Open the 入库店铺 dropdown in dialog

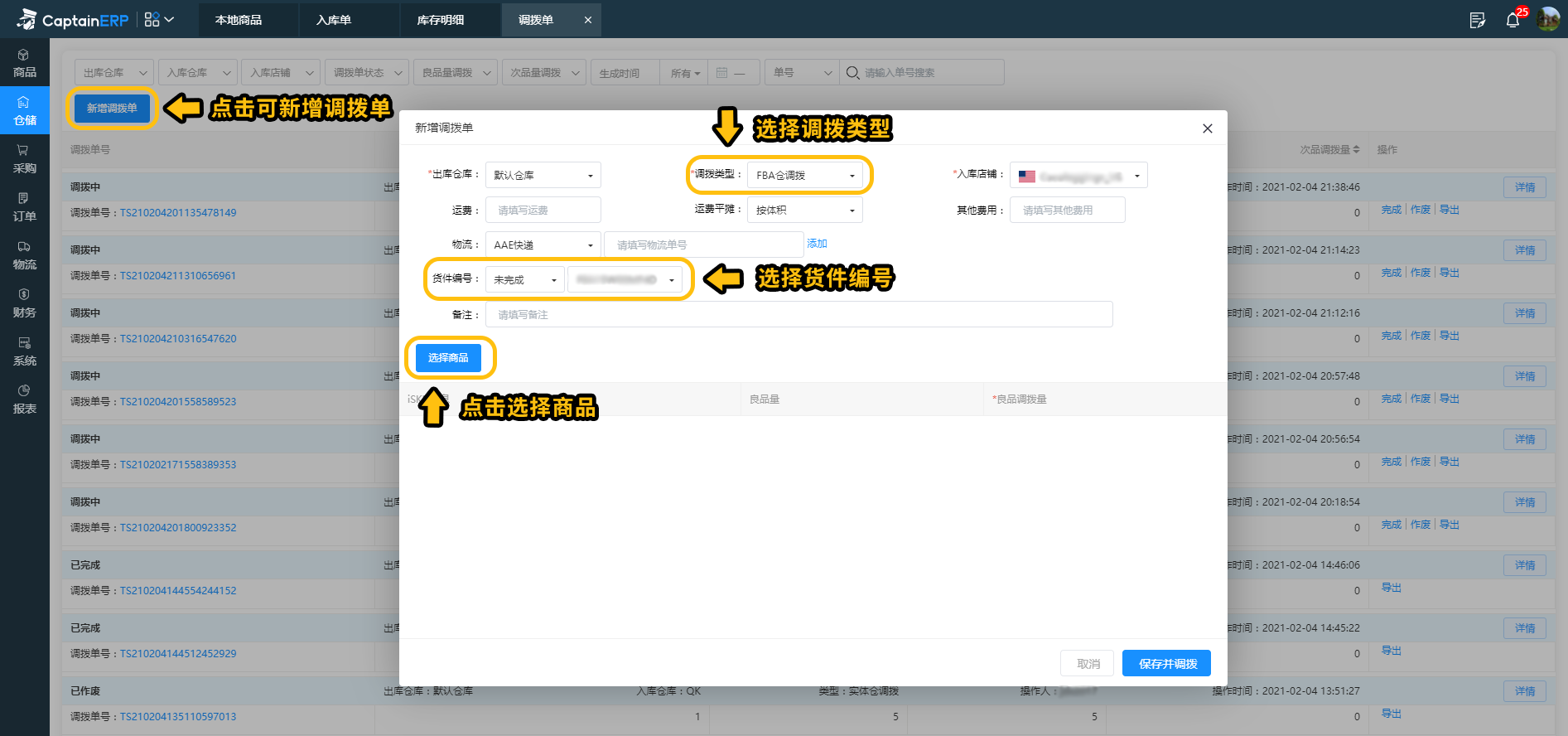point(1078,175)
